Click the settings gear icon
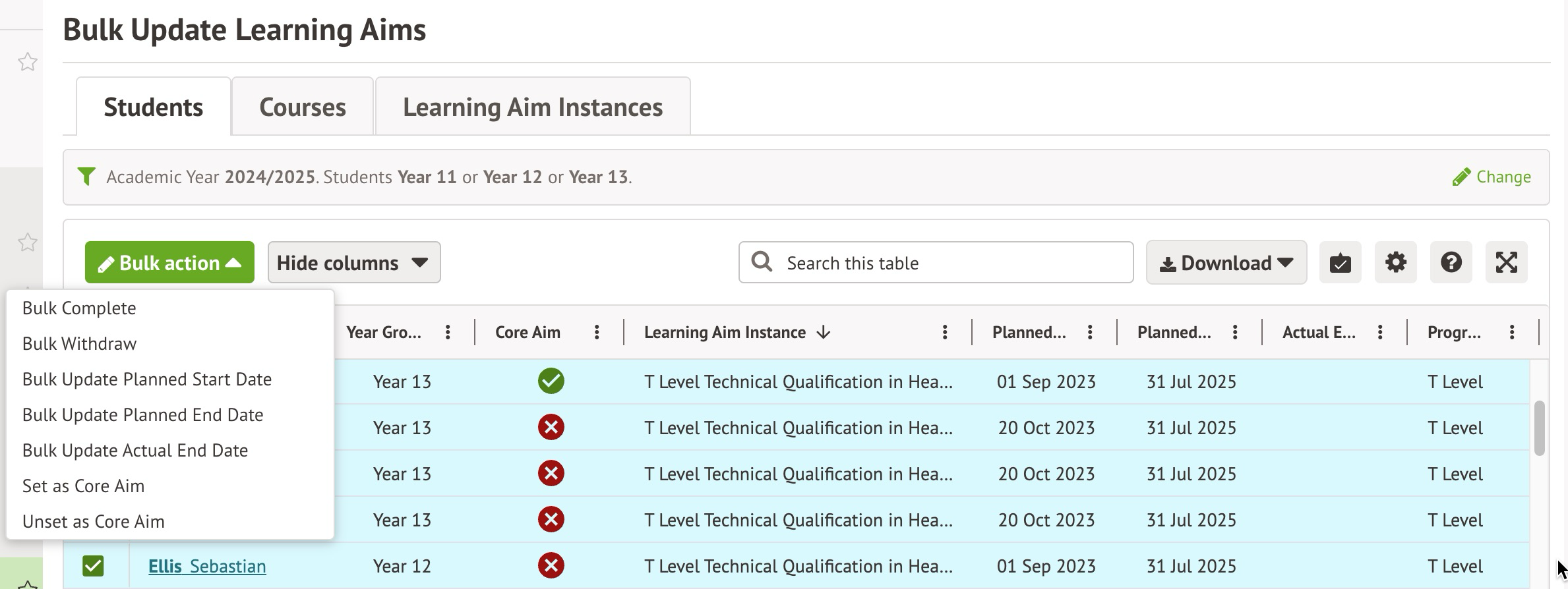Image resolution: width=1568 pixels, height=589 pixels. [x=1395, y=262]
